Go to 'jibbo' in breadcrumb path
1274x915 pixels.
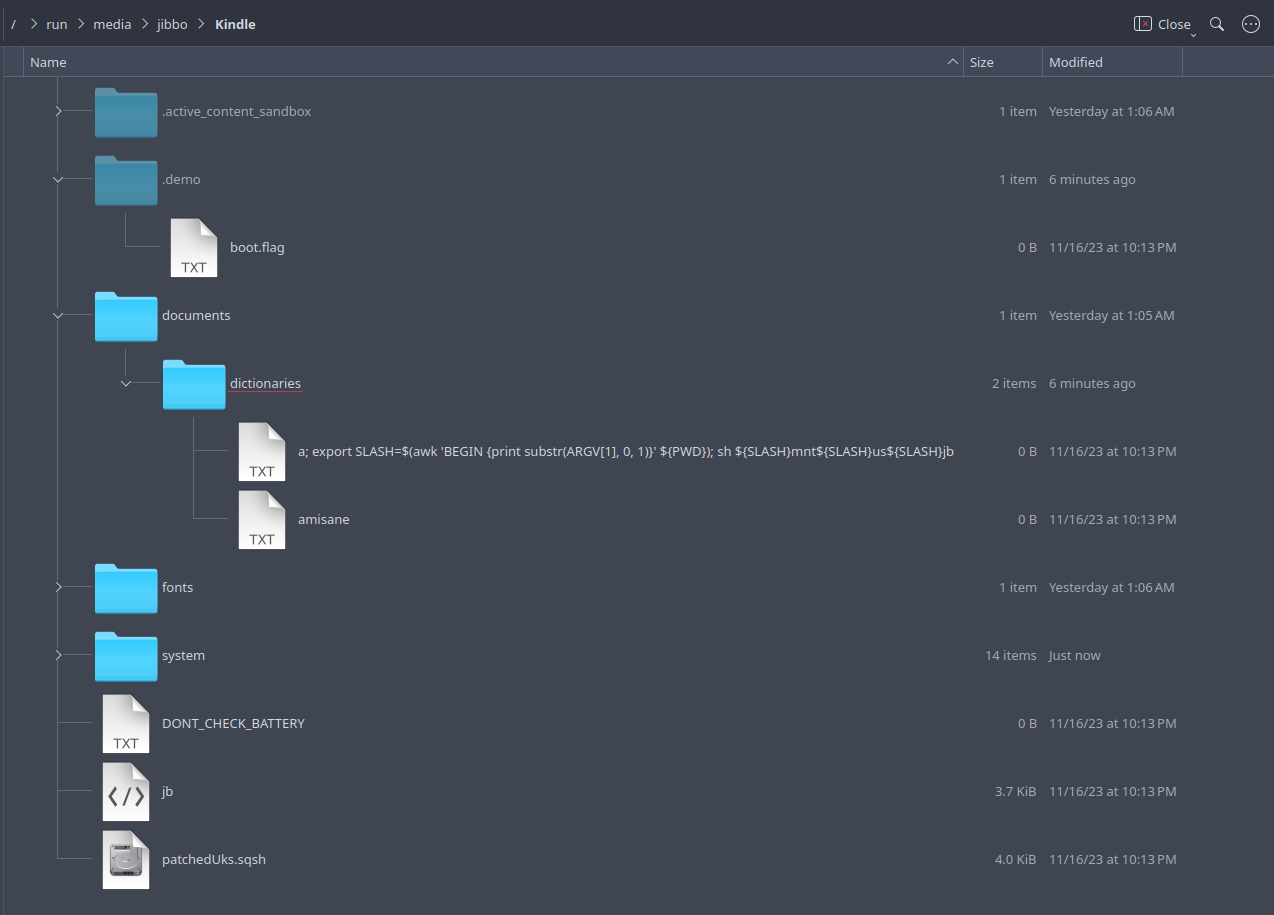172,24
